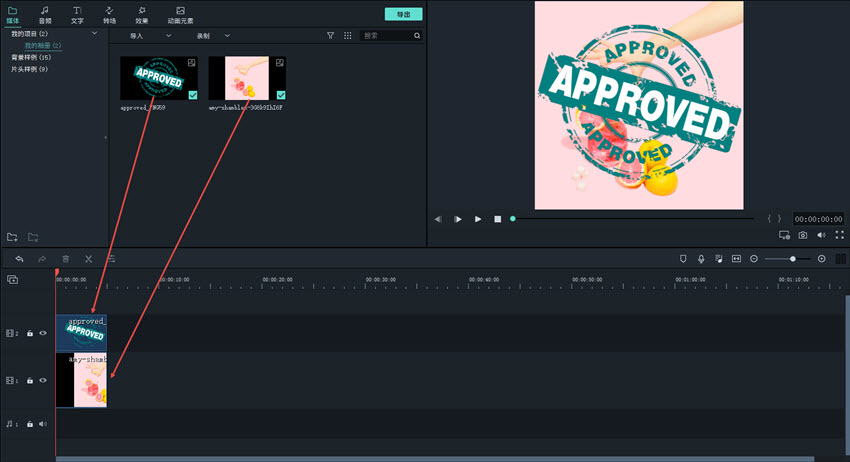The width and height of the screenshot is (850, 462).
Task: Click the filter funnel icon in media library
Action: (x=331, y=35)
